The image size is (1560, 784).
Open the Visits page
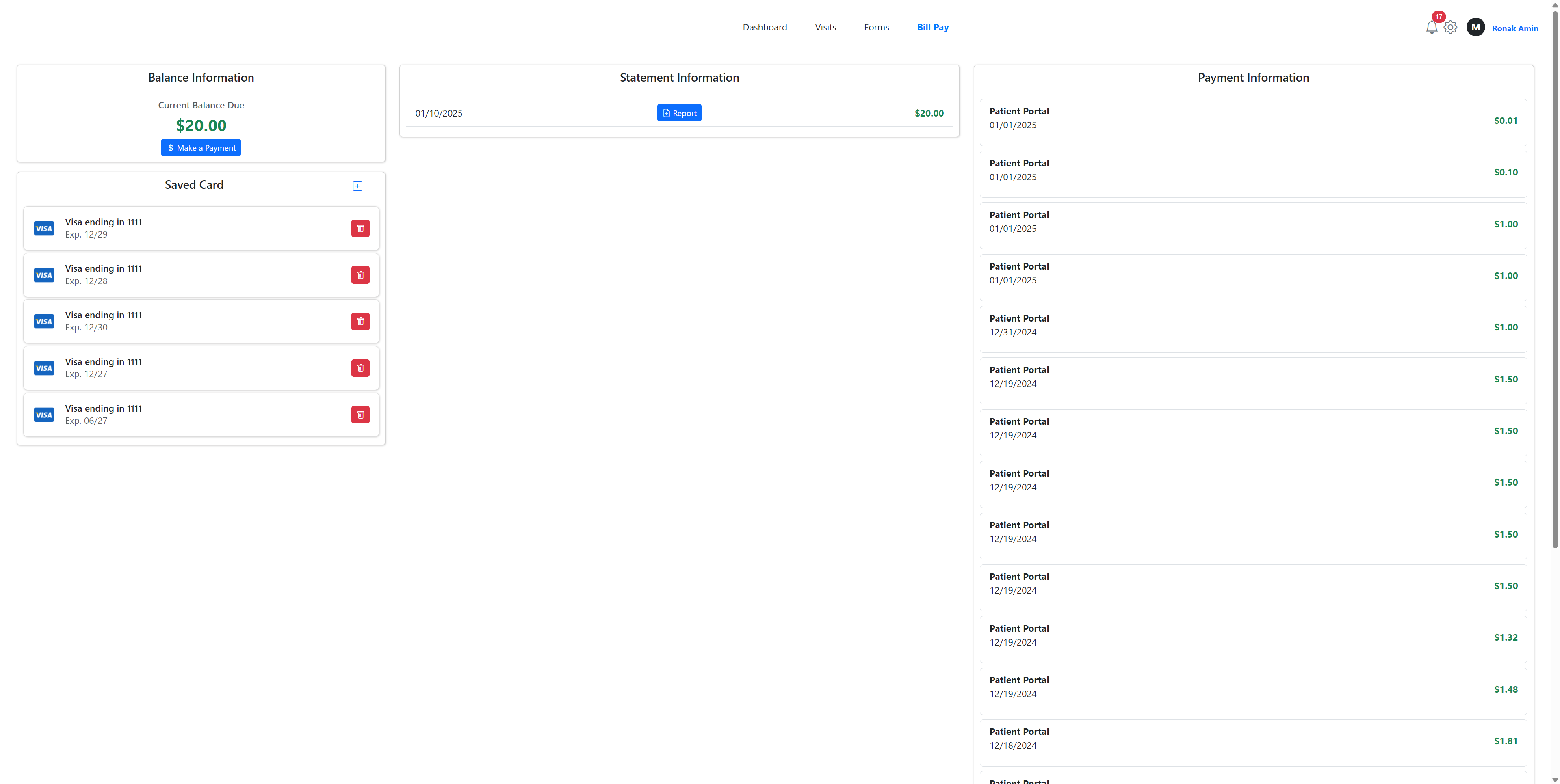point(825,27)
